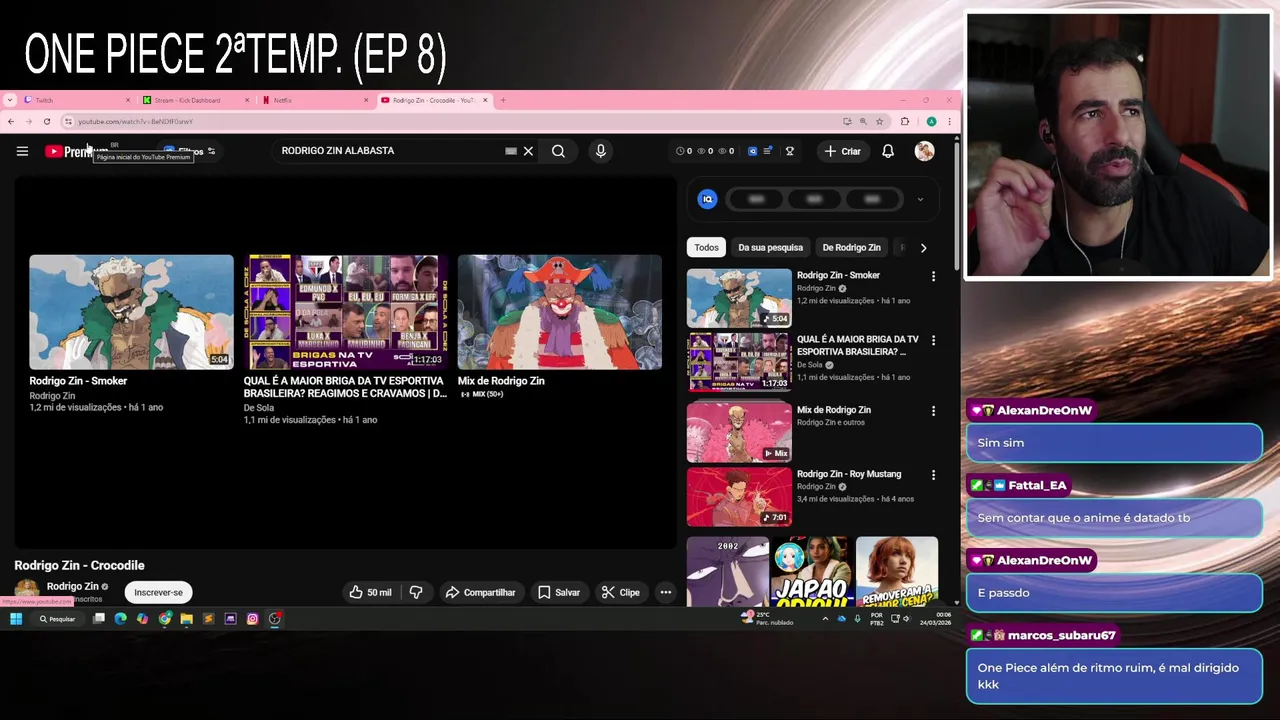The image size is (1280, 720).
Task: Open Mix de Rodrigo Zin end screen thumbnail
Action: 559,312
